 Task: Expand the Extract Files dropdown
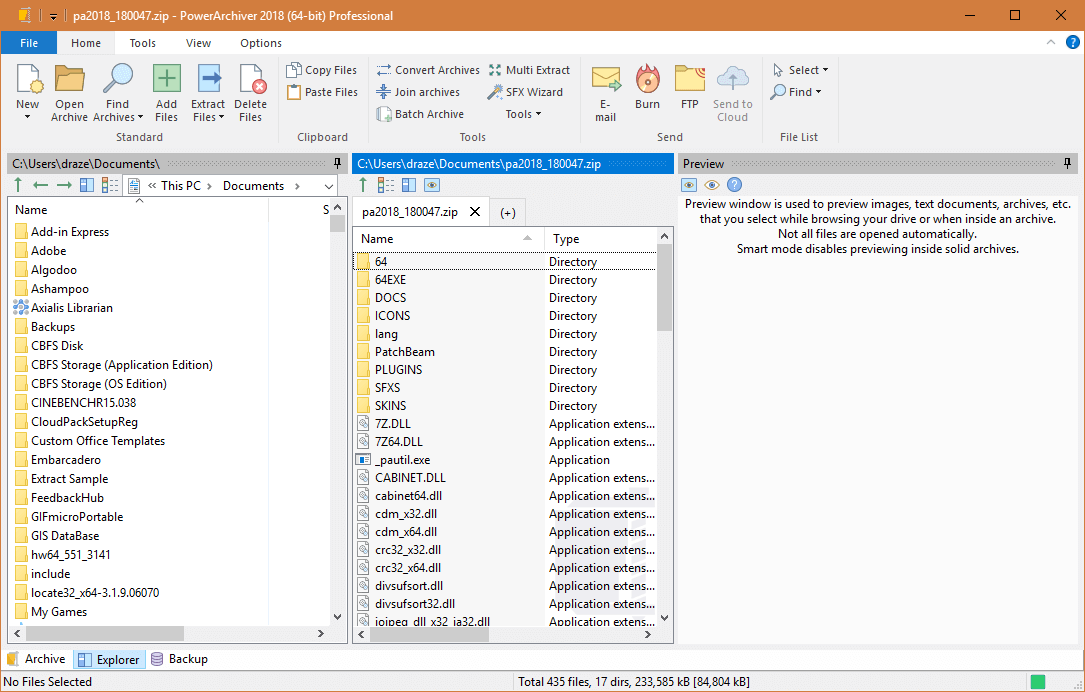click(208, 117)
